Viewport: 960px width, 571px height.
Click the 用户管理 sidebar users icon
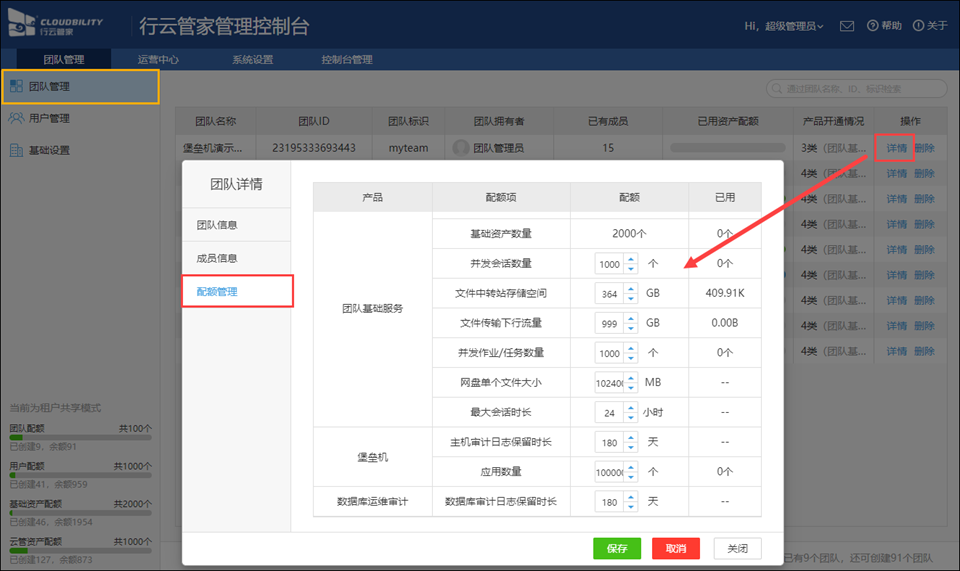(x=16, y=118)
